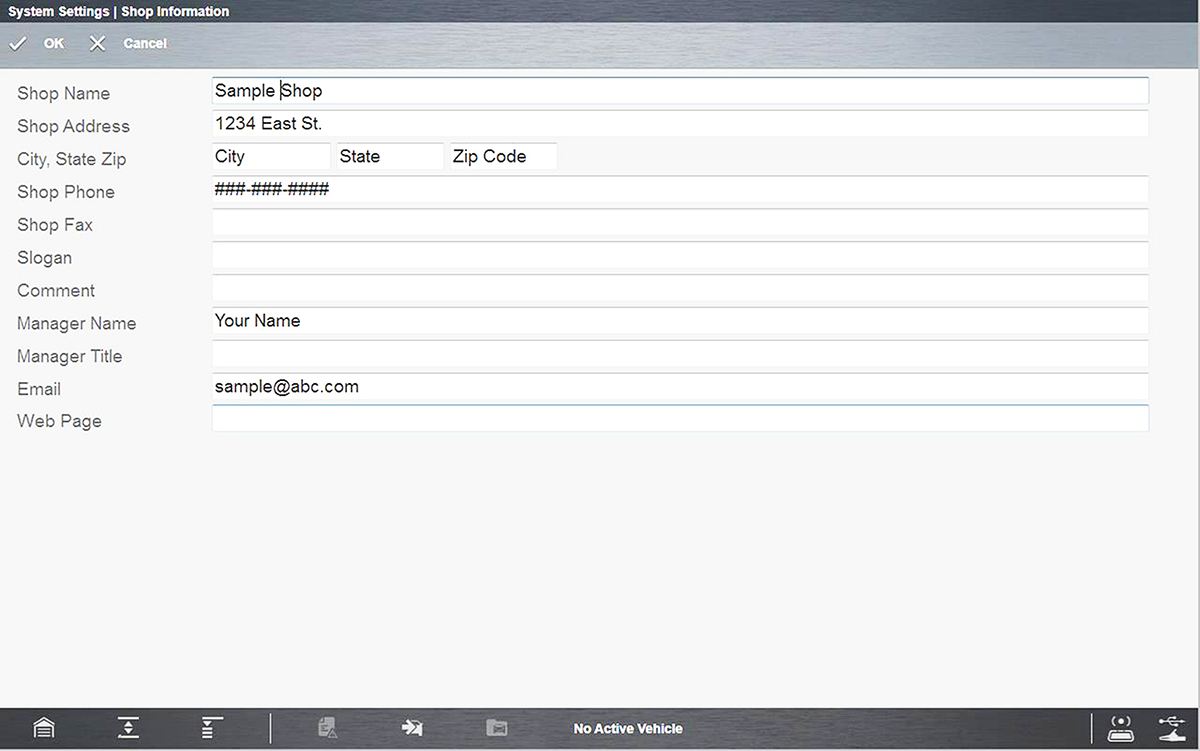The width and height of the screenshot is (1200, 751).
Task: Click the collapse-to-line icon in bottom toolbar
Action: coord(128,728)
